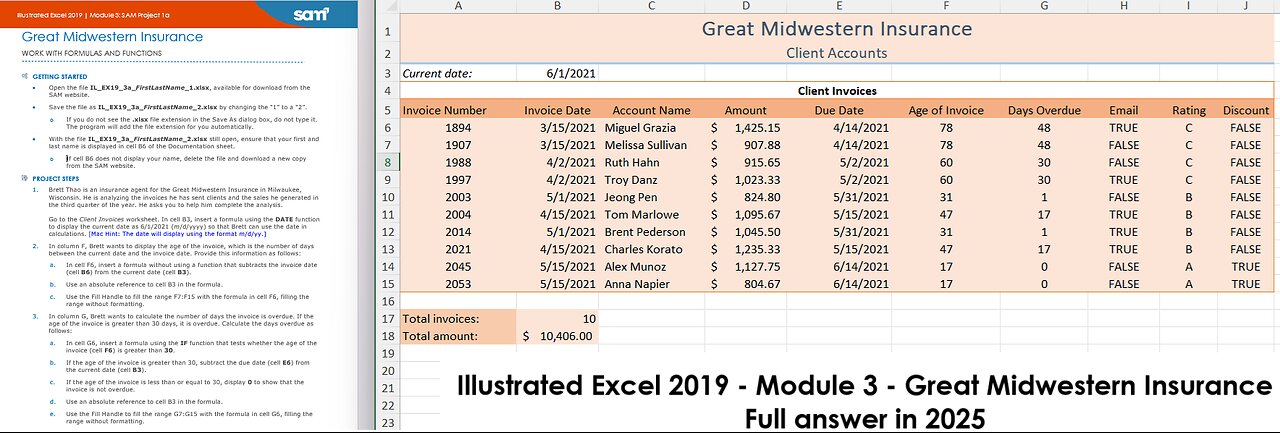
Task: Click the 'Age of Invoice' heading cell
Action: (x=945, y=111)
